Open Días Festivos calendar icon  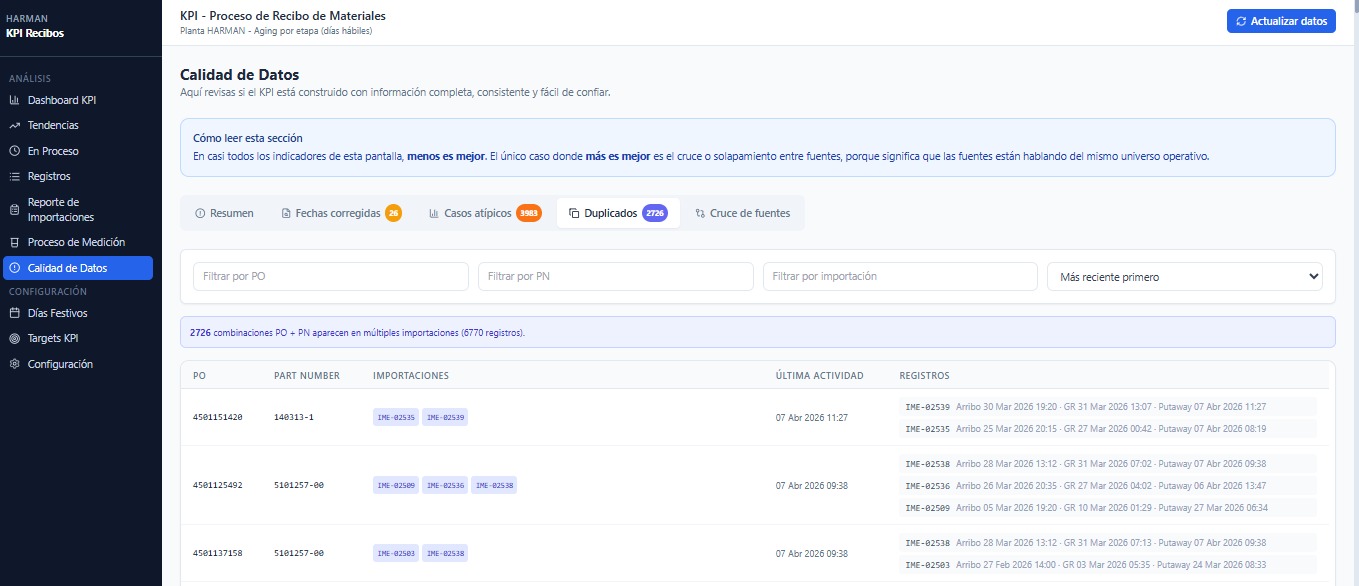[17, 312]
